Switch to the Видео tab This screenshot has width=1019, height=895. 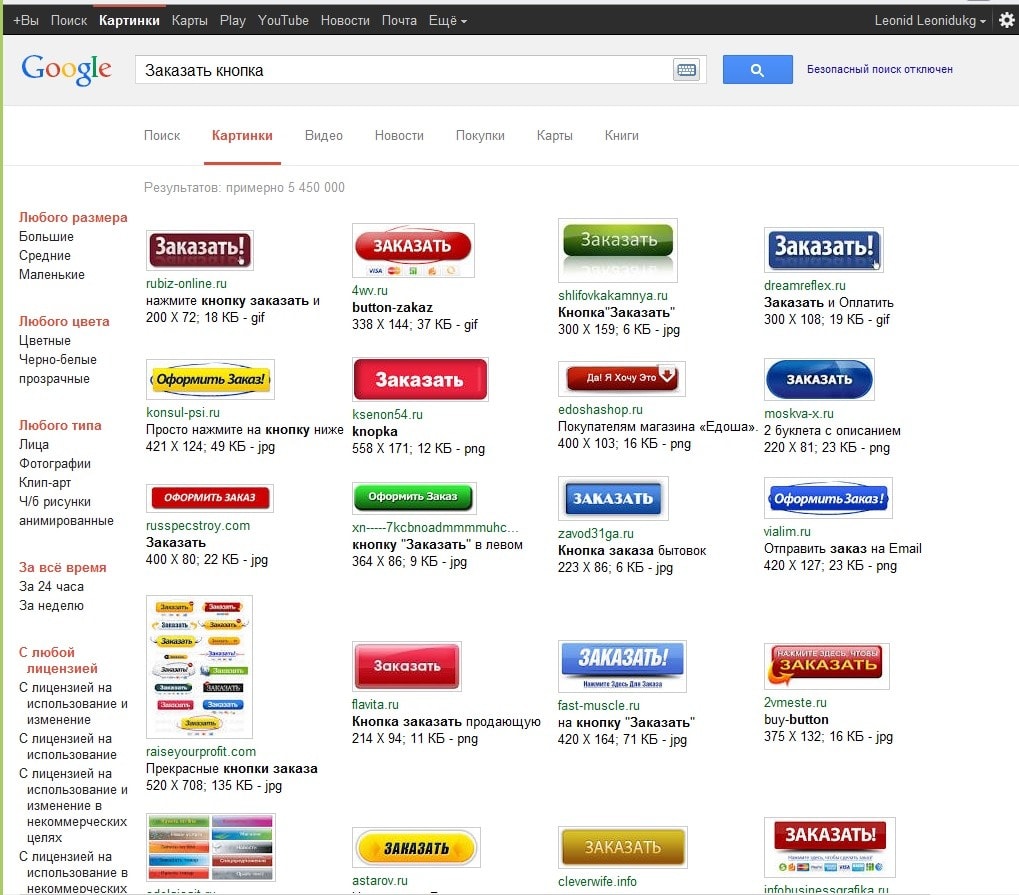pos(324,135)
